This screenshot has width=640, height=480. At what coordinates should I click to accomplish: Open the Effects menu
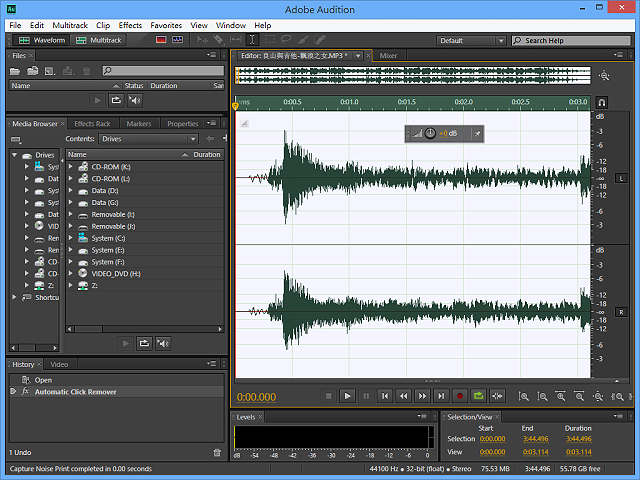point(130,25)
